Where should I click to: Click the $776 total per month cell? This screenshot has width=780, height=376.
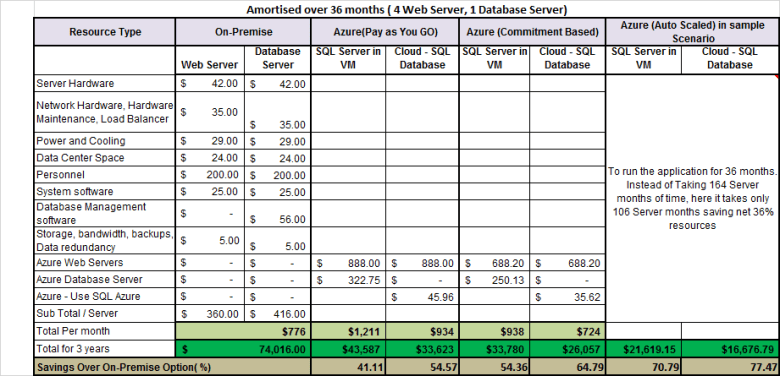[x=243, y=331]
